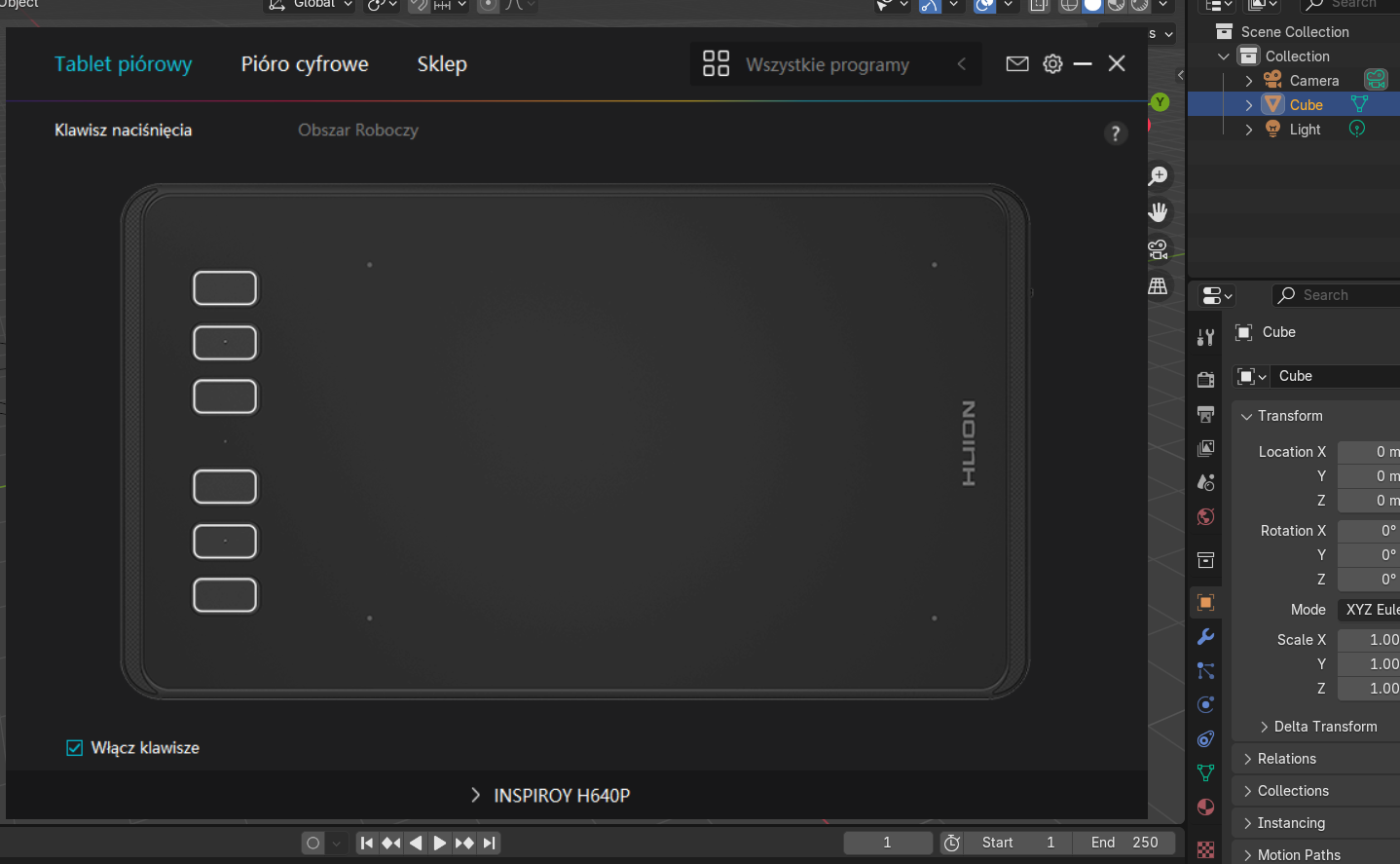Expand the Collections panel in properties
1400x864 pixels.
click(x=1247, y=791)
